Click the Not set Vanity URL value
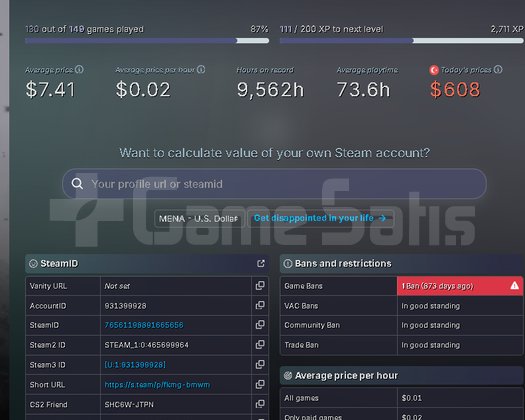 click(x=117, y=286)
